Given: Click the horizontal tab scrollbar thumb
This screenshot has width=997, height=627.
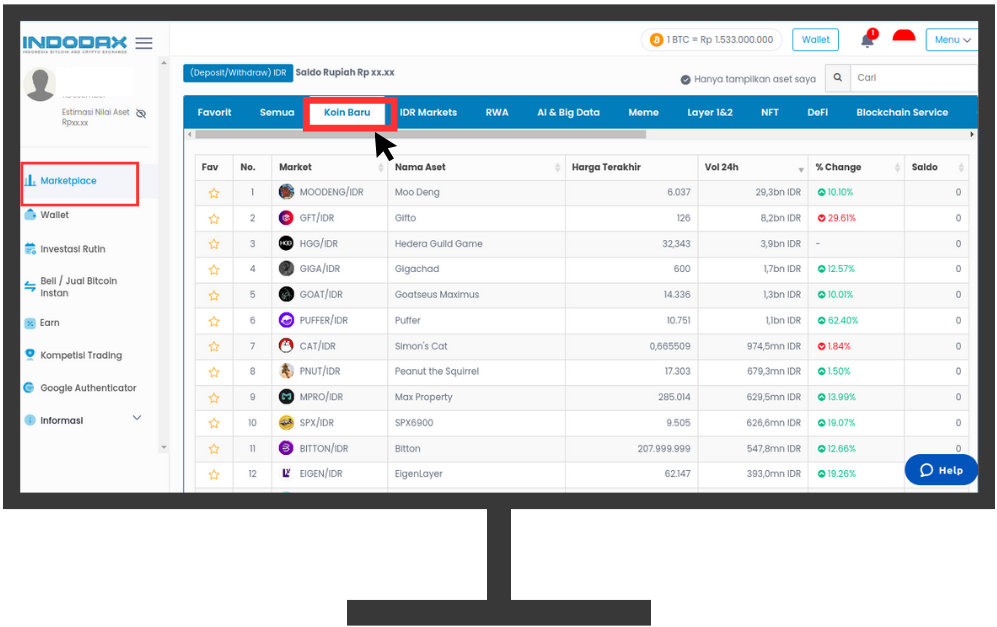Looking at the screenshot, I should click(x=420, y=135).
